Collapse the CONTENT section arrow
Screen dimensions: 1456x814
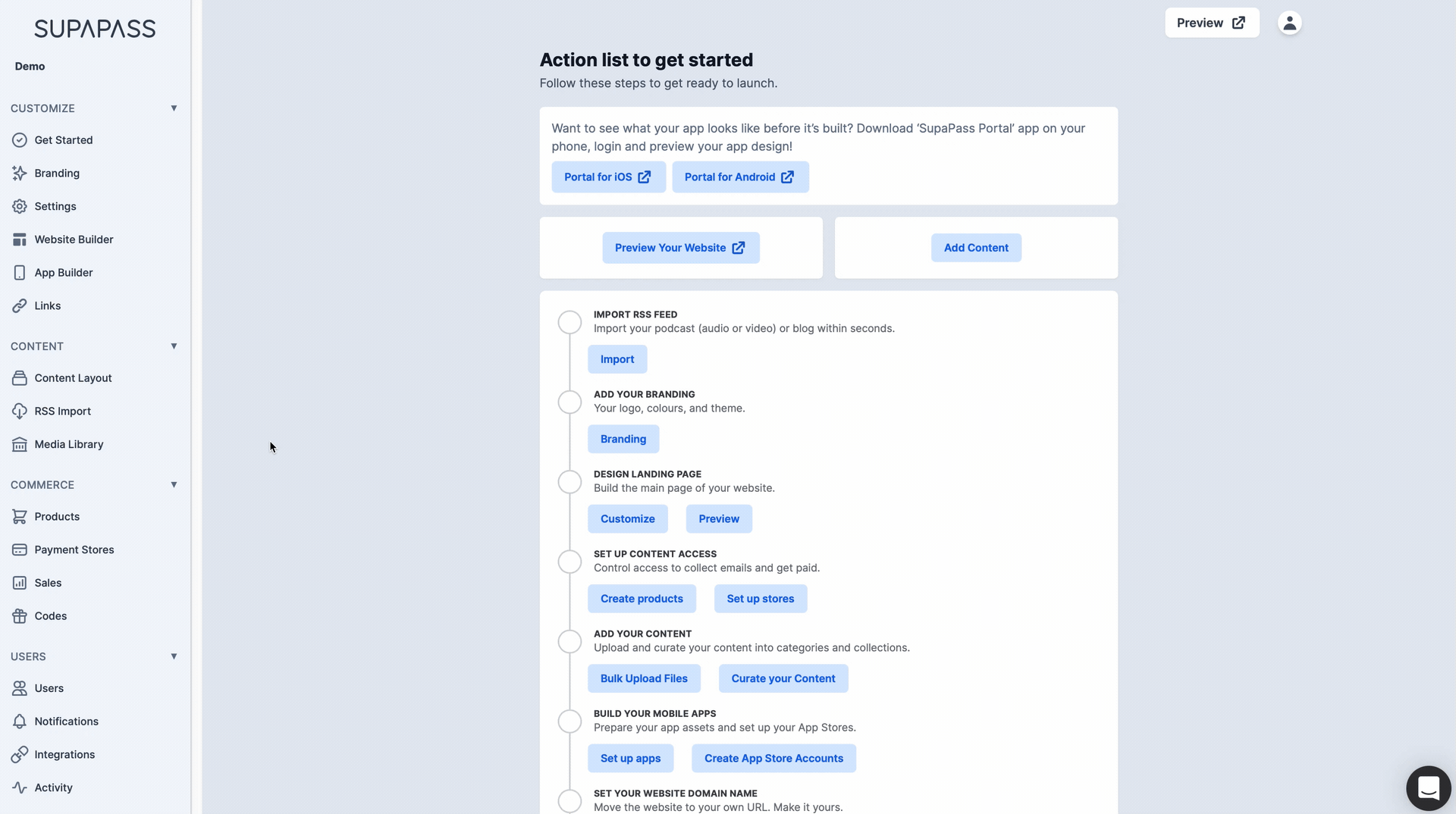pos(174,346)
